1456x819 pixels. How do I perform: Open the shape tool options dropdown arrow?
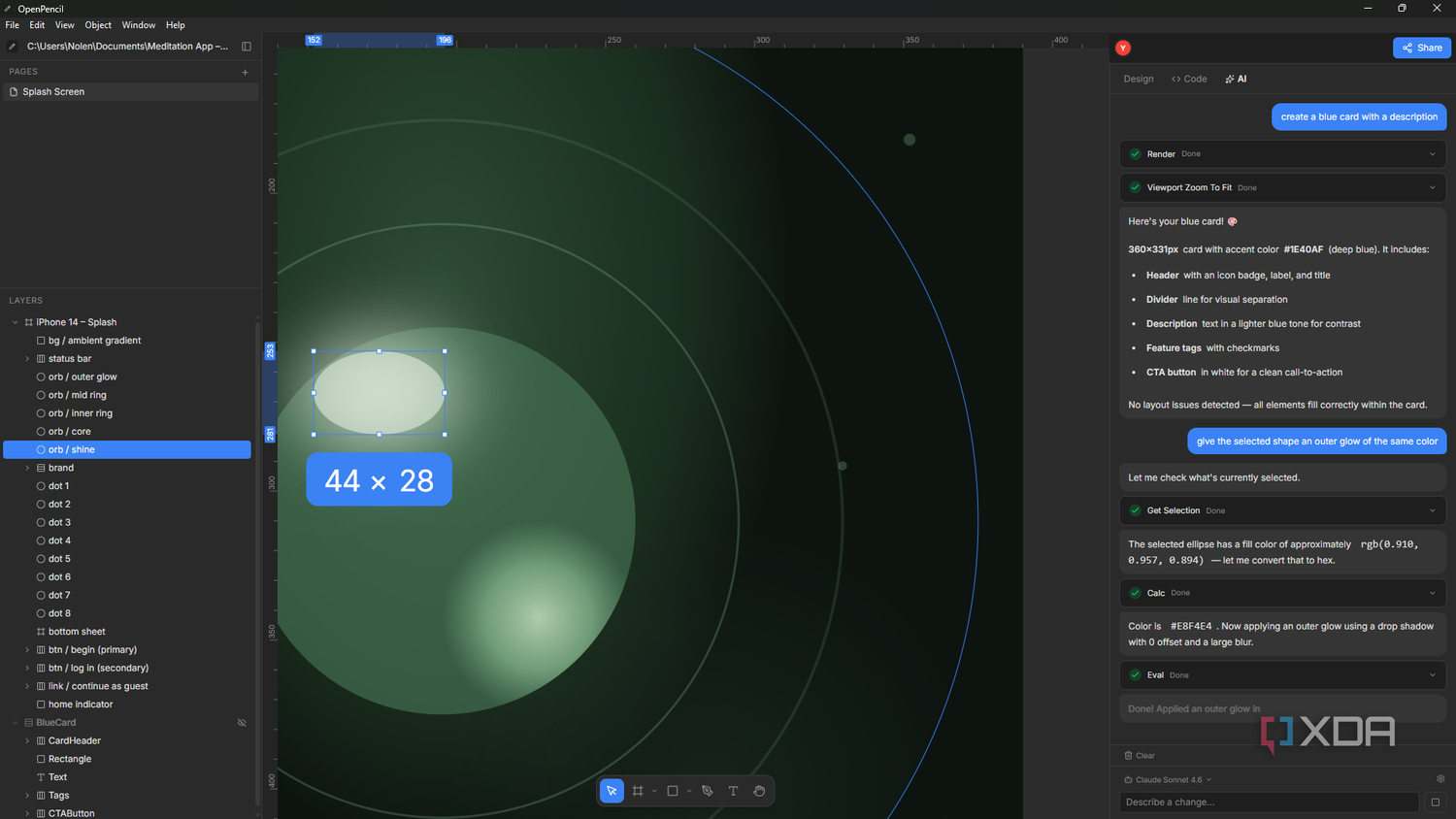click(x=689, y=791)
